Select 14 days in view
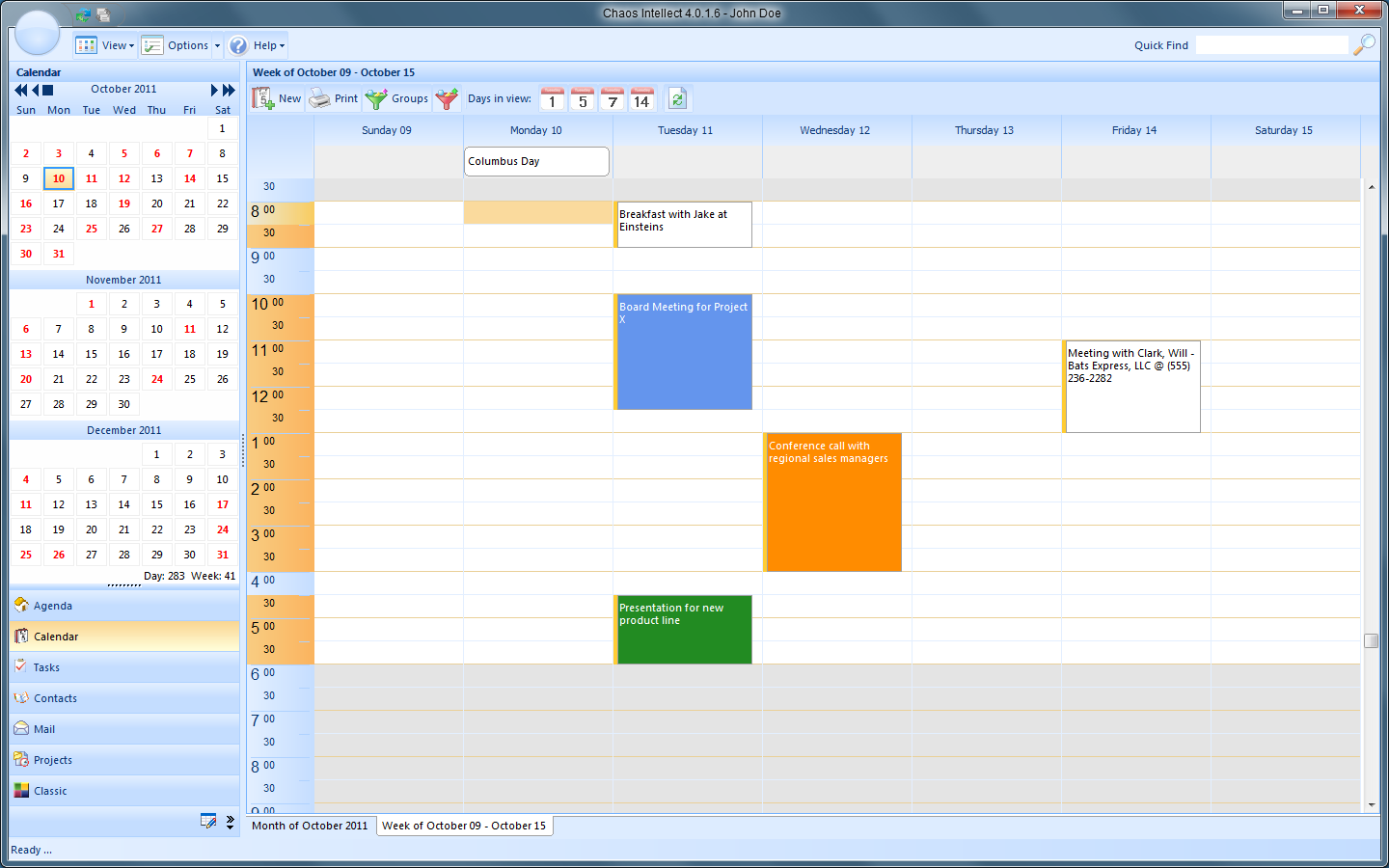 click(x=642, y=97)
